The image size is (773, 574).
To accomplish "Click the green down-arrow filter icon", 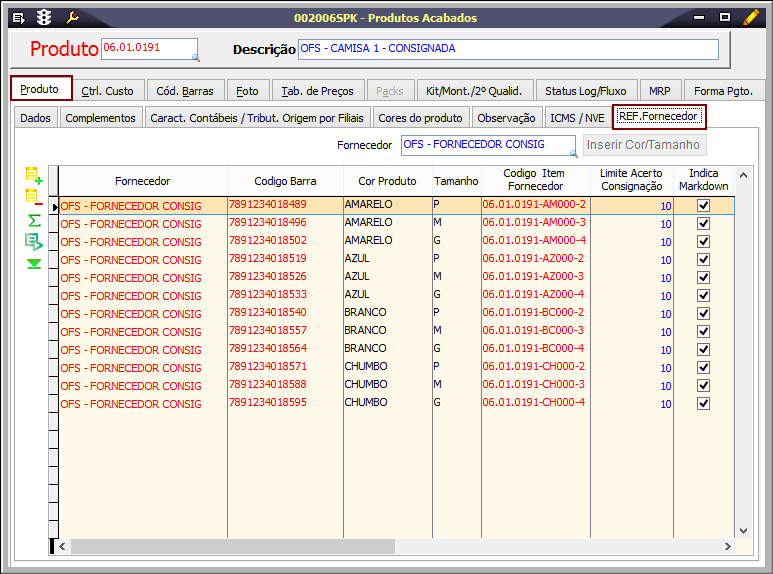I will 33,263.
